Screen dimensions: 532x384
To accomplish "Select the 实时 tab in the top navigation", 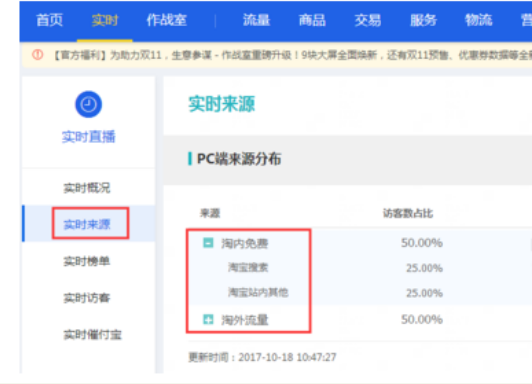I will [105, 20].
